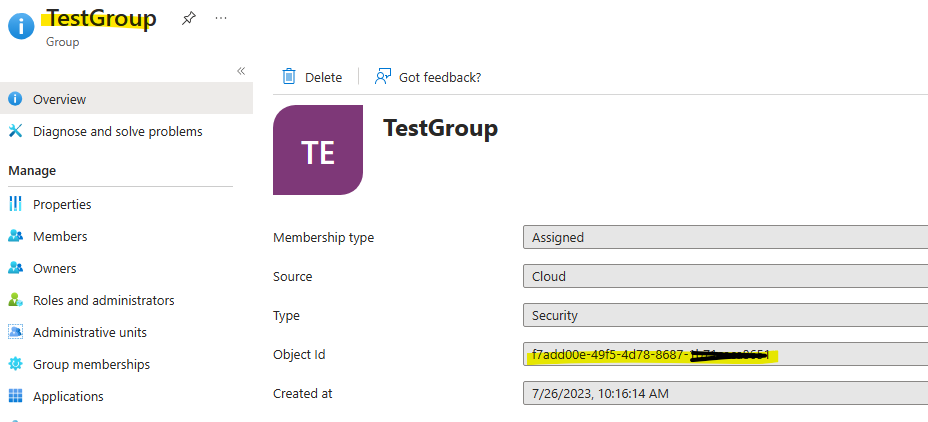
Task: Click the TestGroup heading beside the avatar
Action: (440, 128)
